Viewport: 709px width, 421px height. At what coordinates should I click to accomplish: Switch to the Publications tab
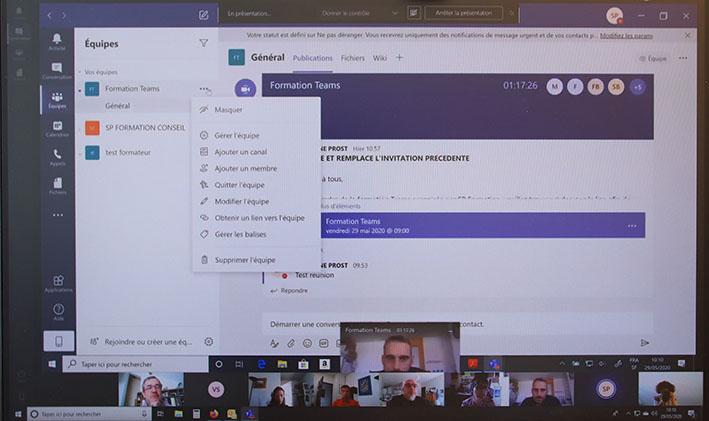click(312, 58)
